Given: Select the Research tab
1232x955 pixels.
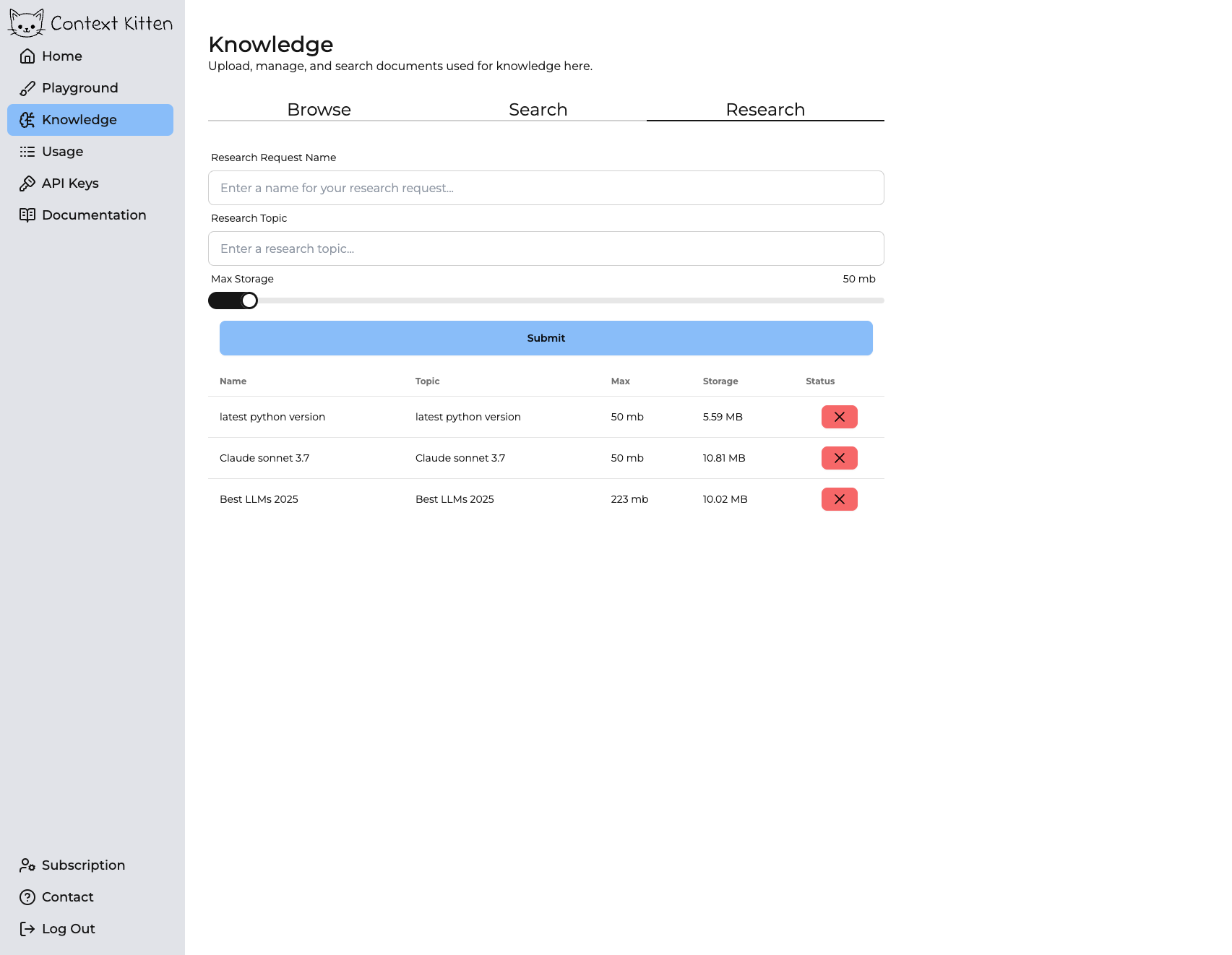Looking at the screenshot, I should 765,110.
